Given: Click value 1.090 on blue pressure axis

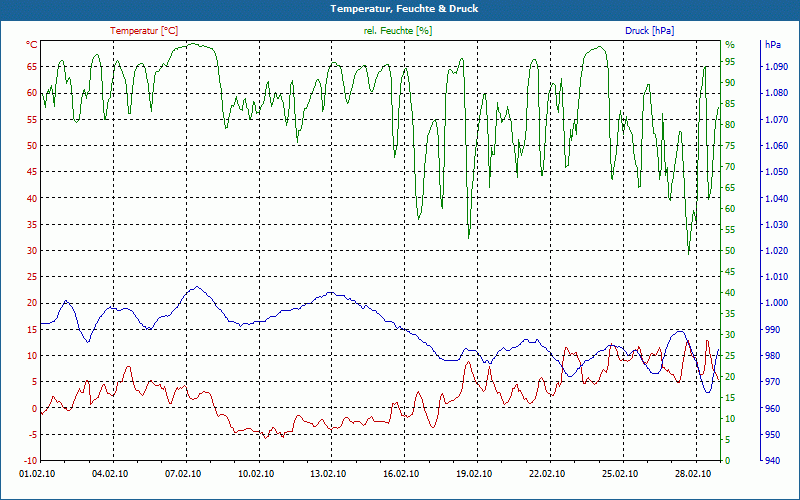Looking at the screenshot, I should (x=776, y=67).
